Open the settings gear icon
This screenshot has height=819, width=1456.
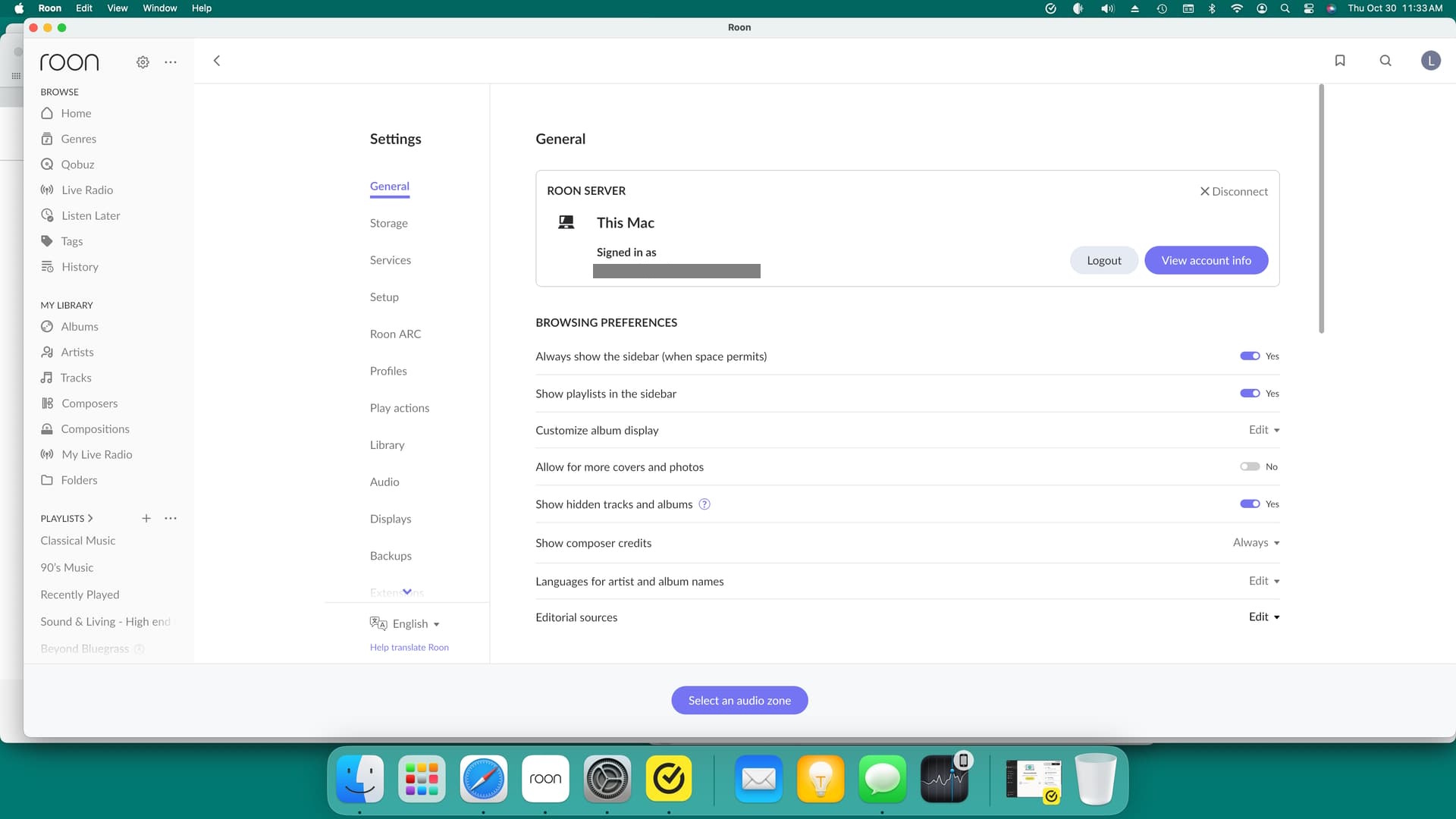click(x=143, y=62)
